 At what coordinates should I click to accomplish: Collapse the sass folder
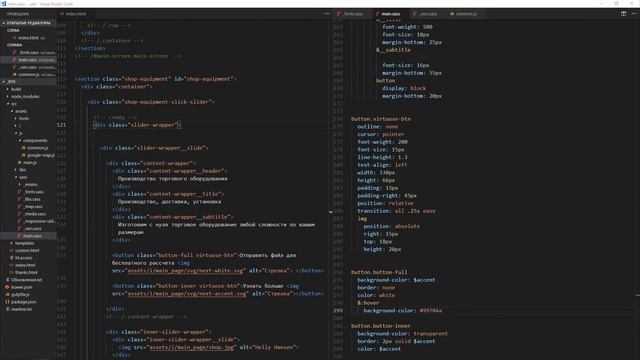tap(23, 177)
